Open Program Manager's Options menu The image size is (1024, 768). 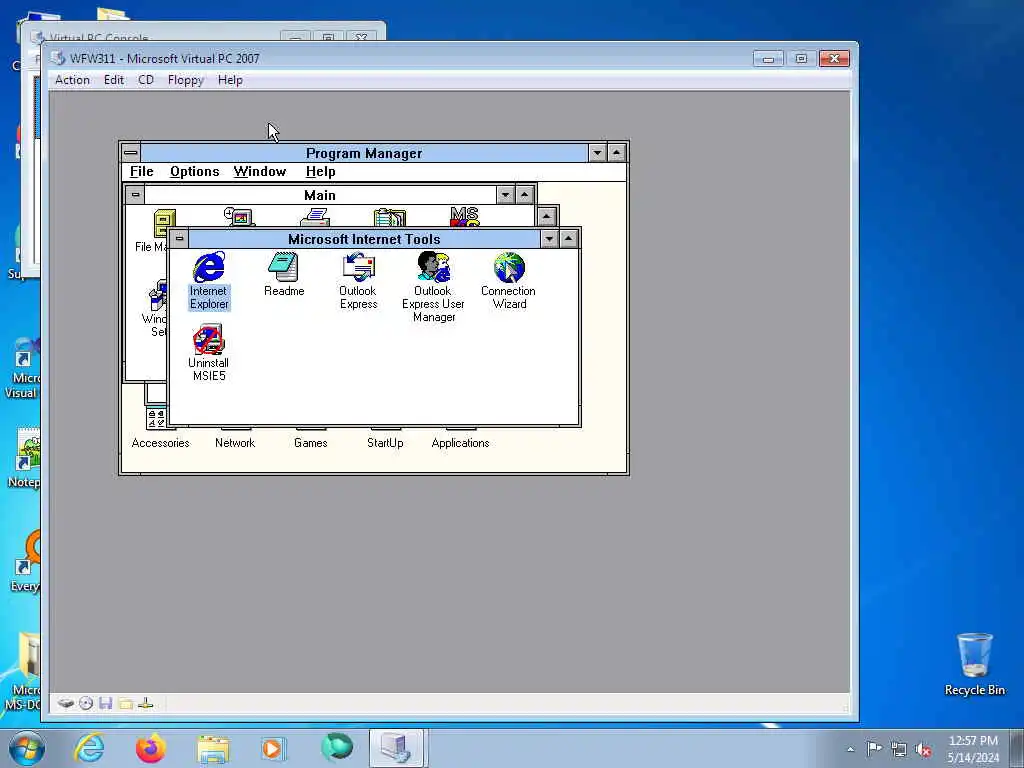(x=195, y=171)
